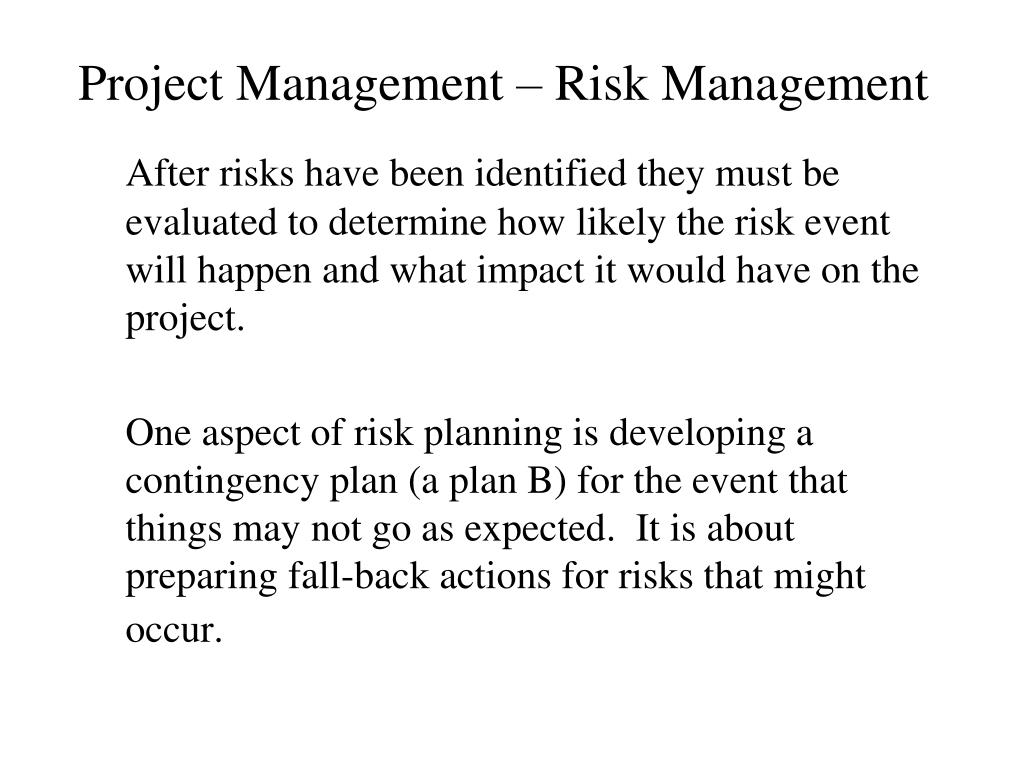1024x768 pixels.
Task: Click the word 'planning' in second paragraph
Action: (492, 435)
